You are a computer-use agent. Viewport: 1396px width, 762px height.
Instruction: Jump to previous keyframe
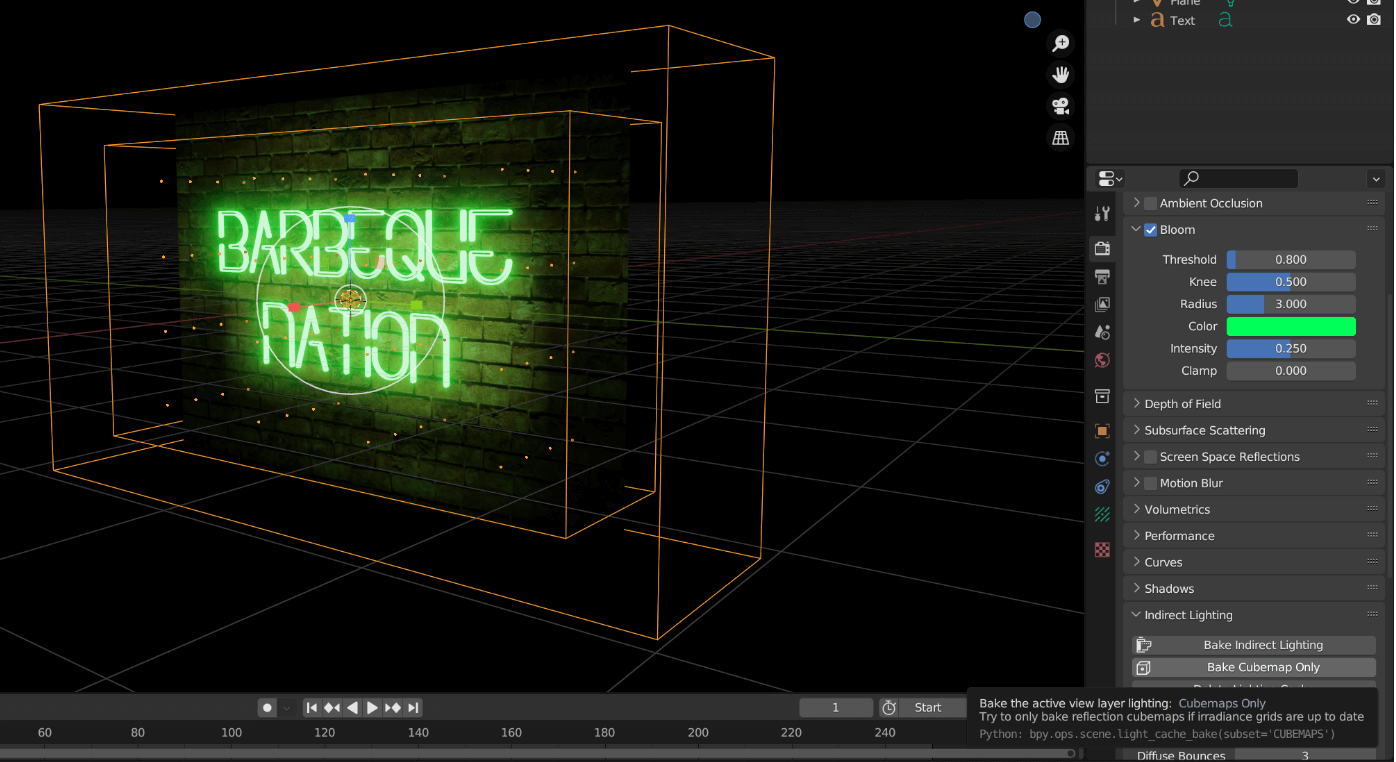(332, 708)
